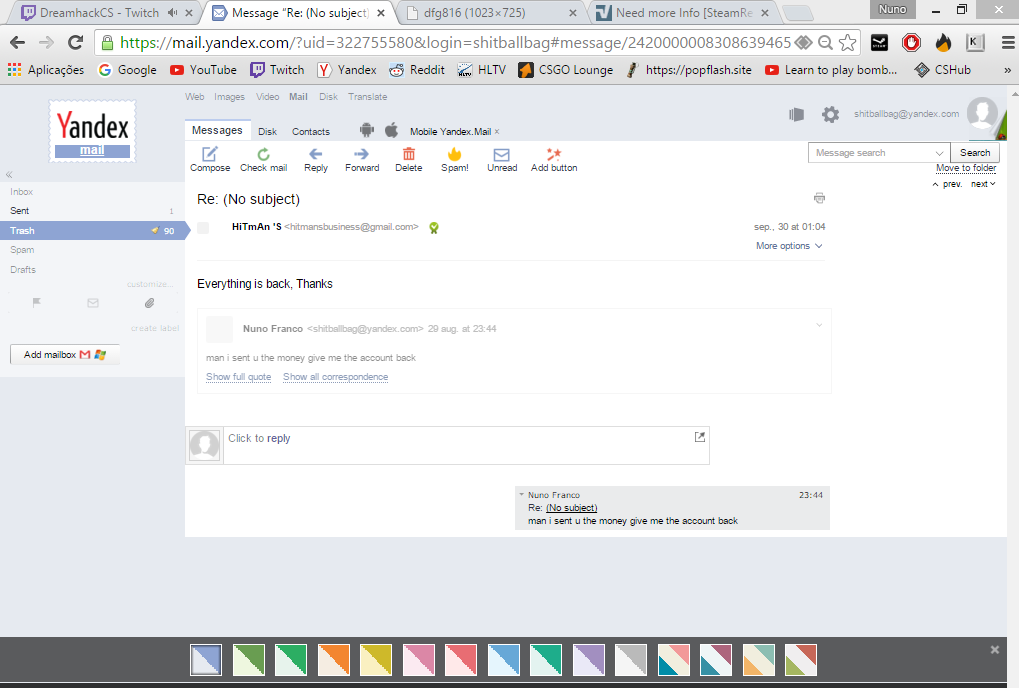Viewport: 1019px width, 688px height.
Task: Print the email using printer icon
Action: (819, 198)
